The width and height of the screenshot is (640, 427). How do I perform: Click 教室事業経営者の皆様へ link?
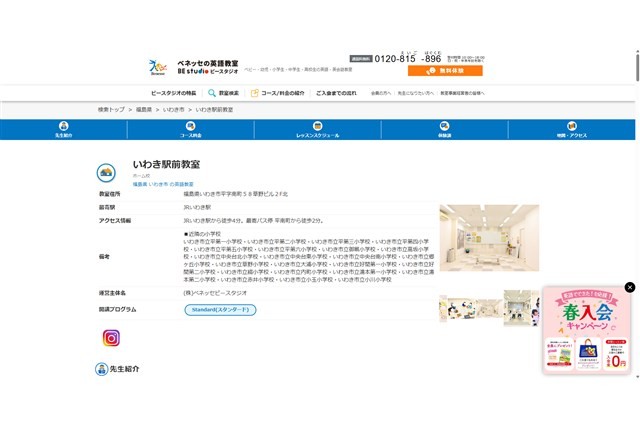pos(462,93)
